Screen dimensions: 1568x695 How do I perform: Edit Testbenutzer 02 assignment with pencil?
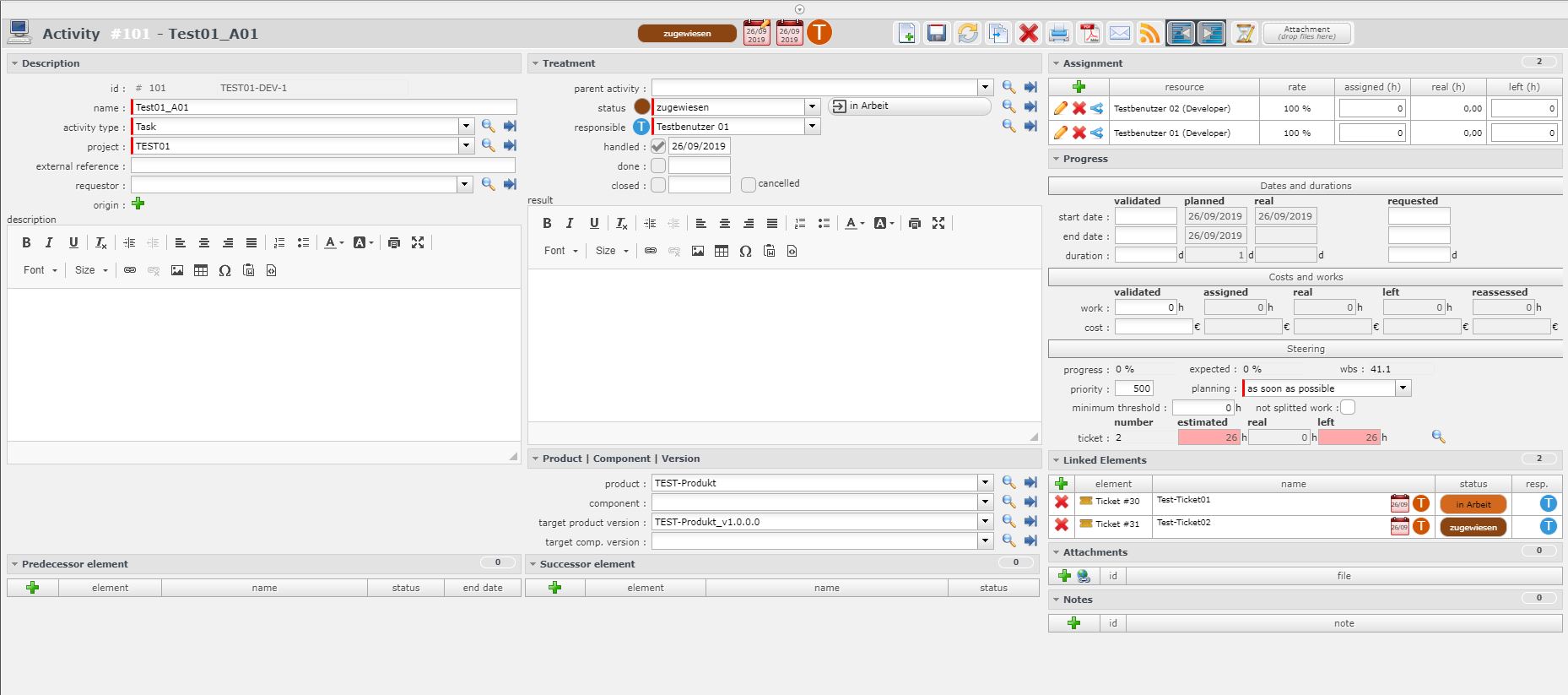coord(1061,108)
